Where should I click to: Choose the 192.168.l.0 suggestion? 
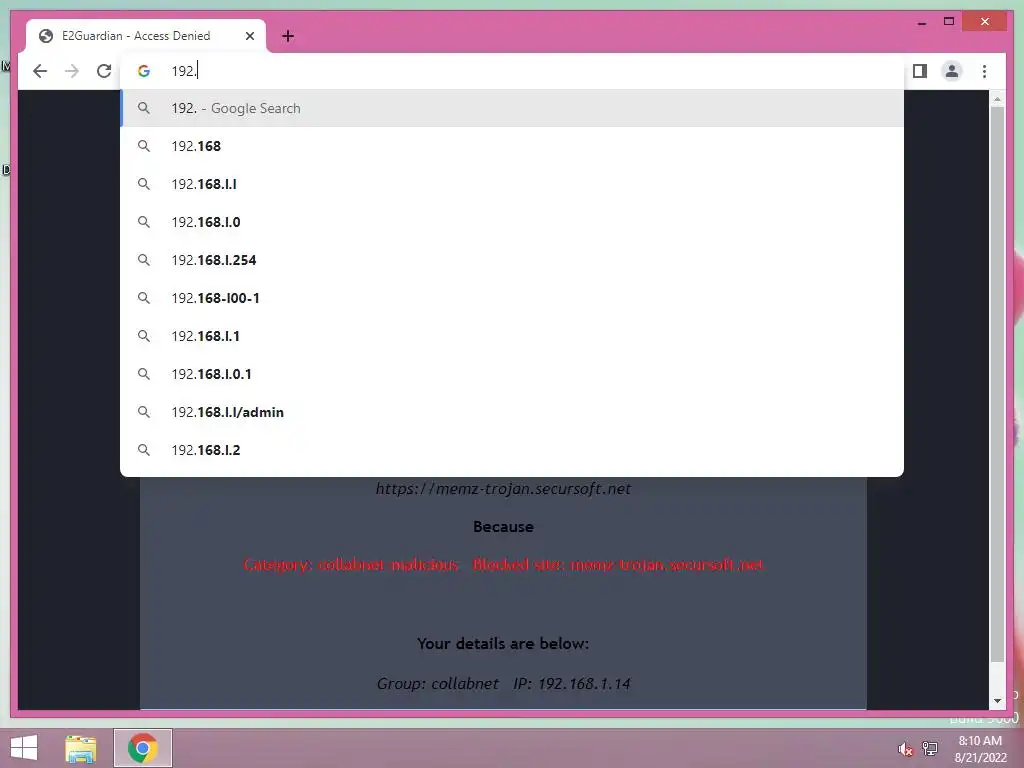tap(512, 222)
